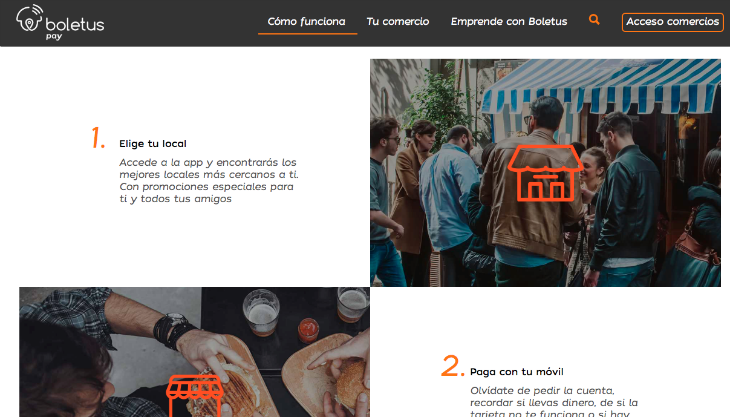Open Emprende con Boletus page
730x417 pixels.
point(509,21)
